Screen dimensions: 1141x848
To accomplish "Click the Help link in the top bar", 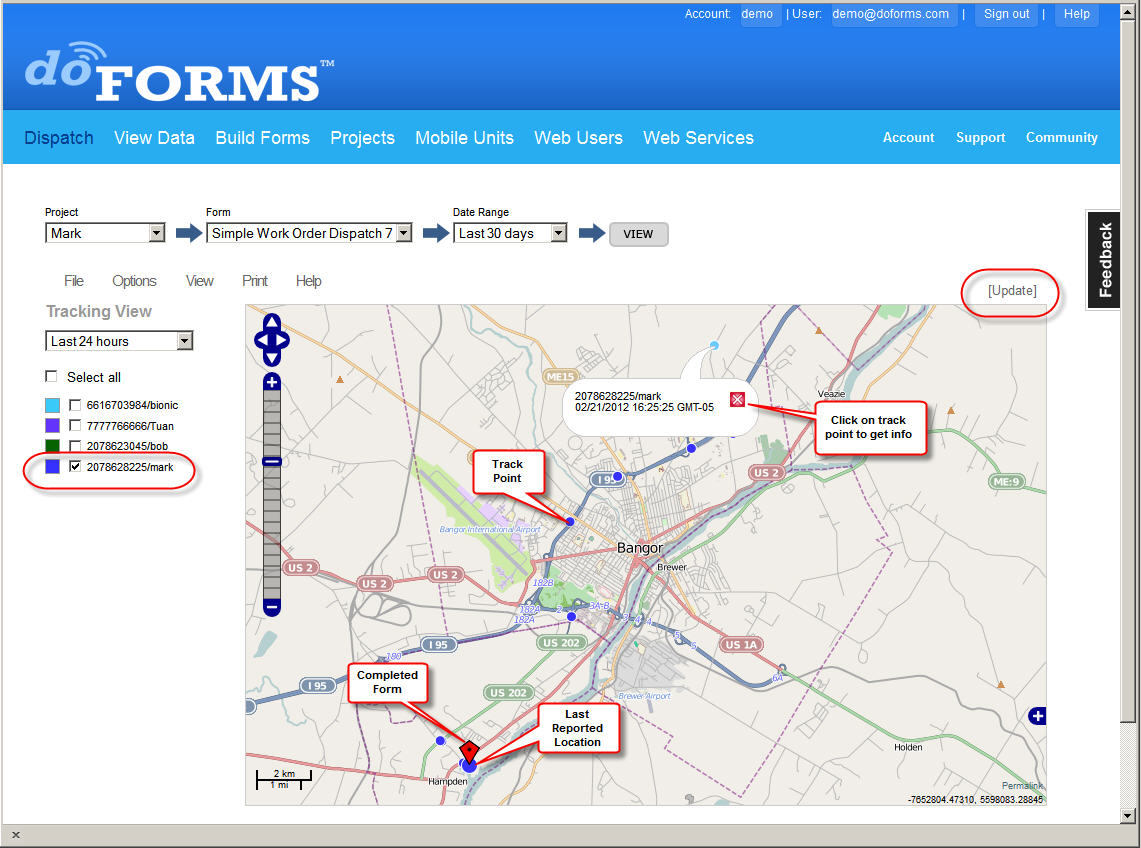I will click(x=1076, y=14).
